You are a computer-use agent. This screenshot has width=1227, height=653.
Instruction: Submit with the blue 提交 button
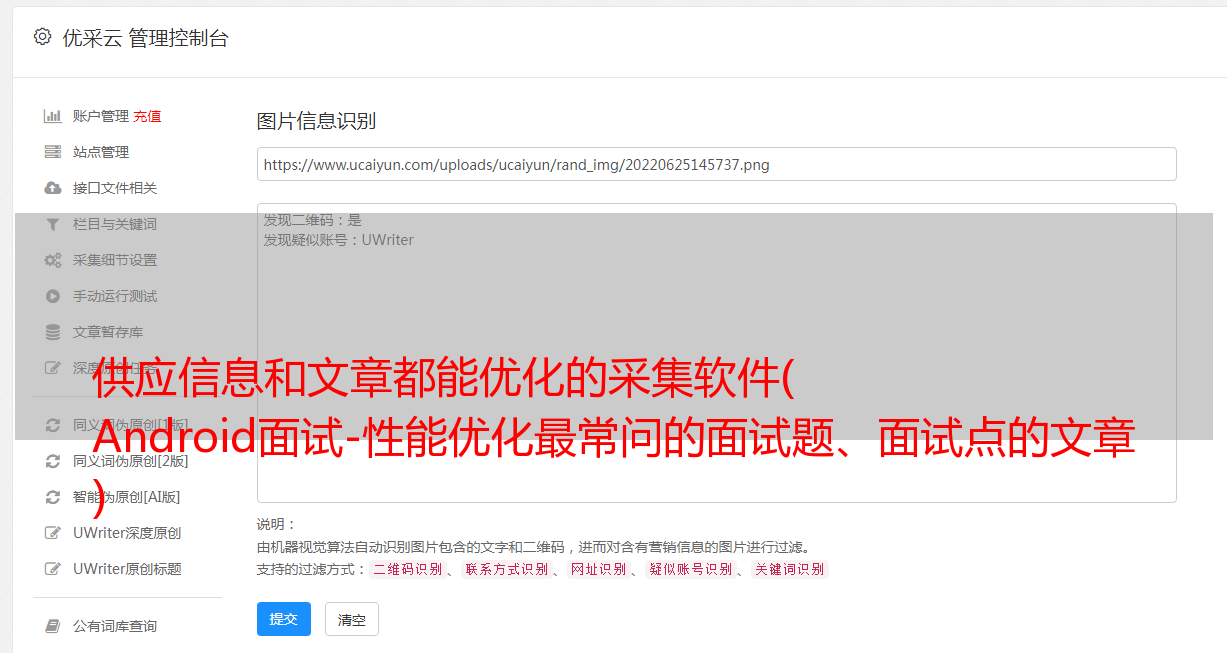(284, 619)
